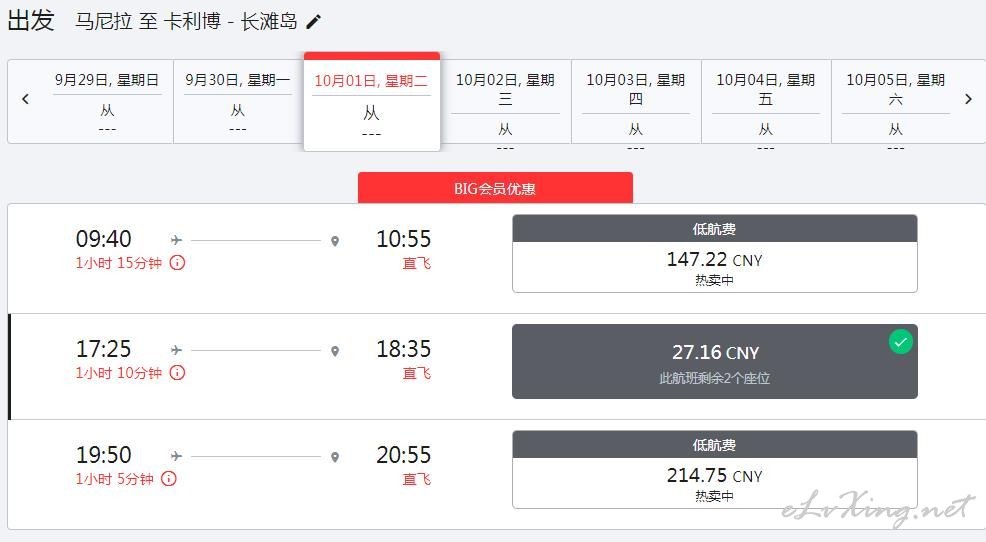Open the info icon for the 19:50 flight duration
This screenshot has width=986, height=542.
pos(169,479)
